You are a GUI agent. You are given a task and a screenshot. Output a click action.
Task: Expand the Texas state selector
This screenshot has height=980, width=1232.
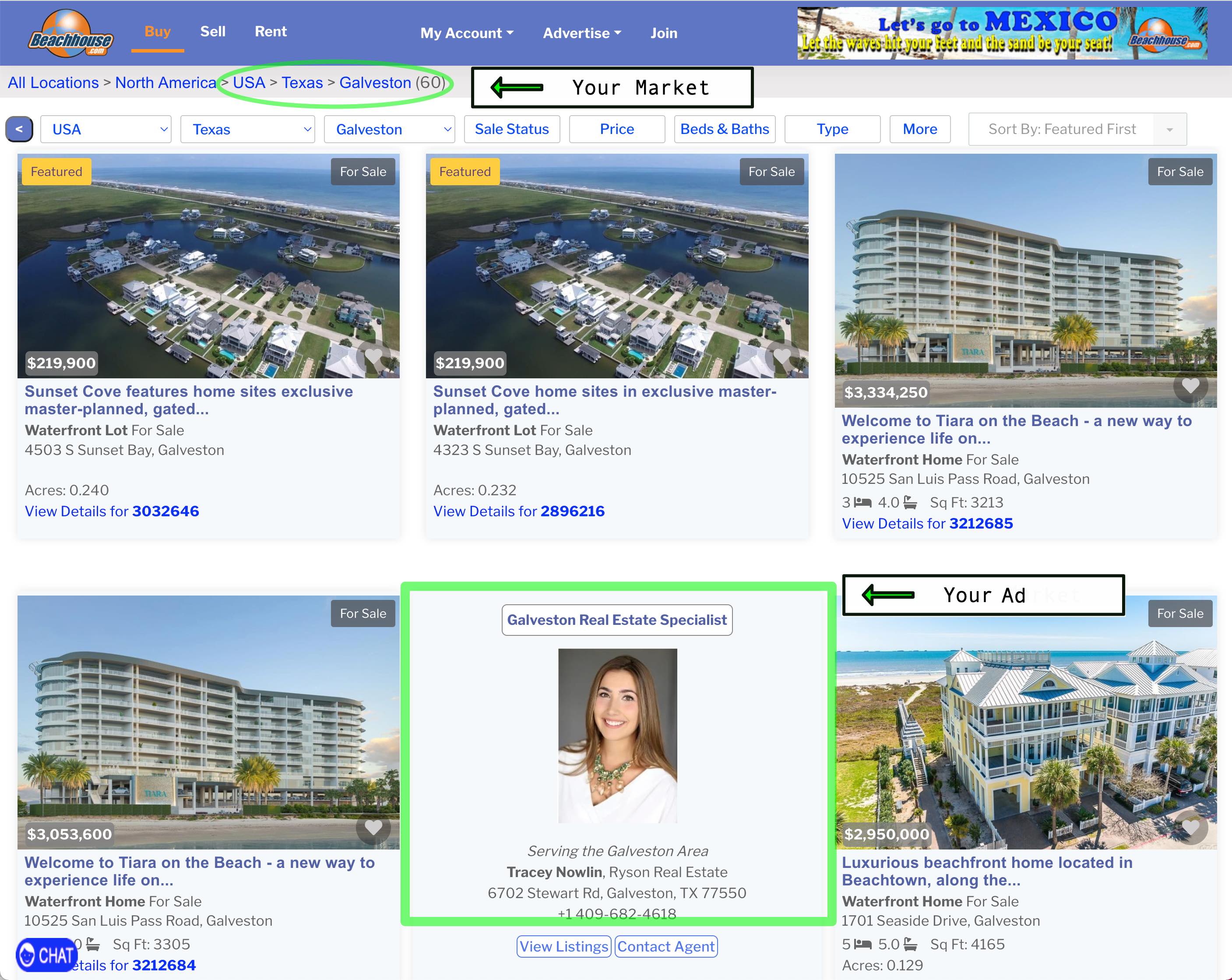(x=247, y=129)
